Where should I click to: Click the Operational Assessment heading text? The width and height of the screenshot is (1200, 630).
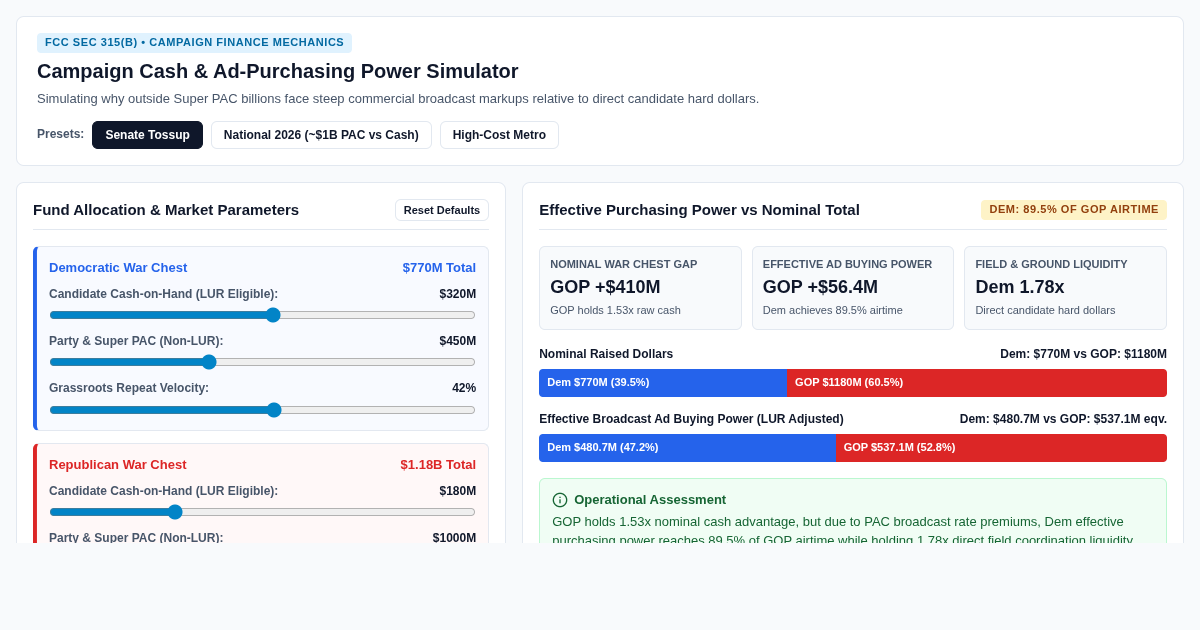[x=650, y=500]
